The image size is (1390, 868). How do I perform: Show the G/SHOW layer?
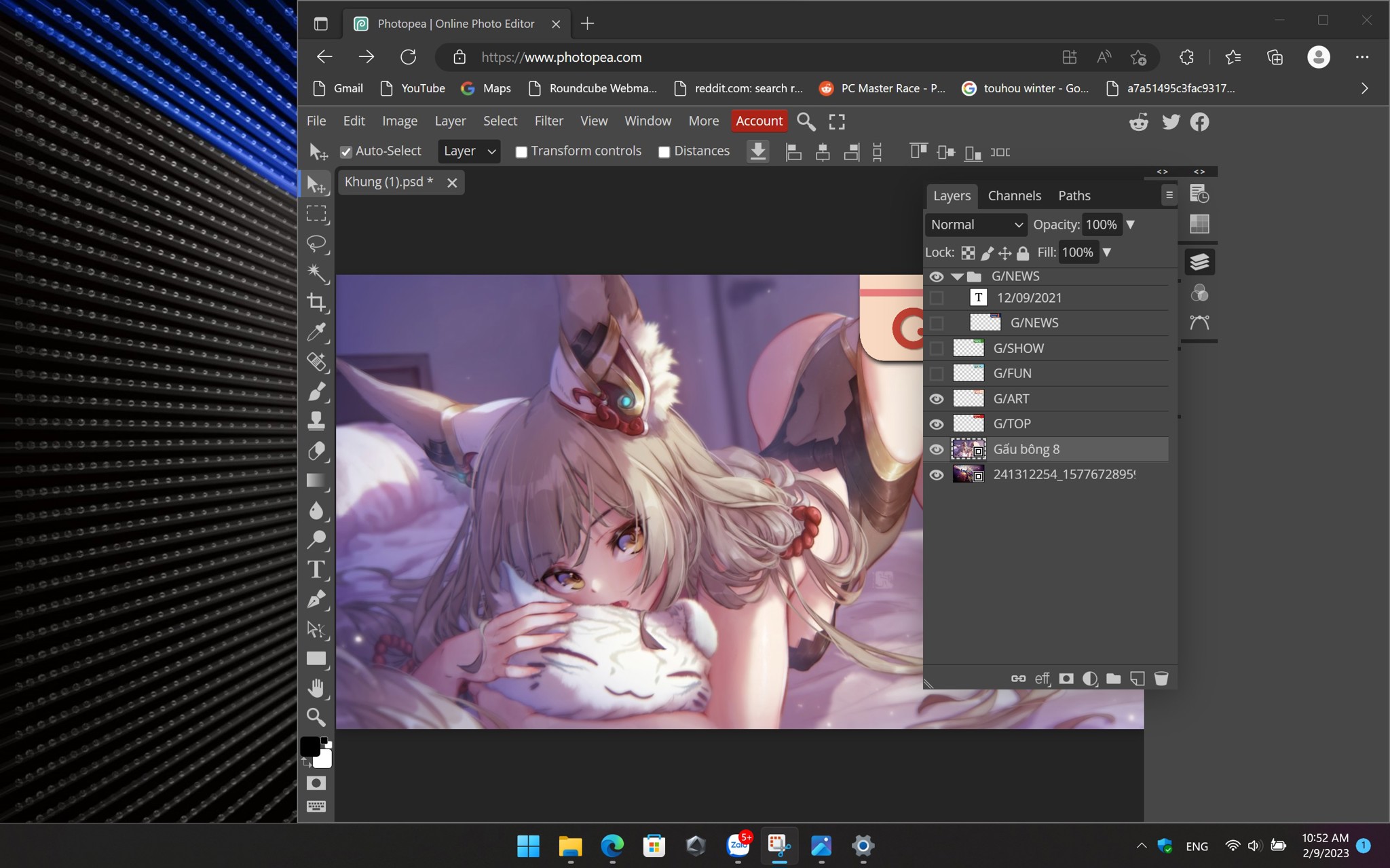936,348
